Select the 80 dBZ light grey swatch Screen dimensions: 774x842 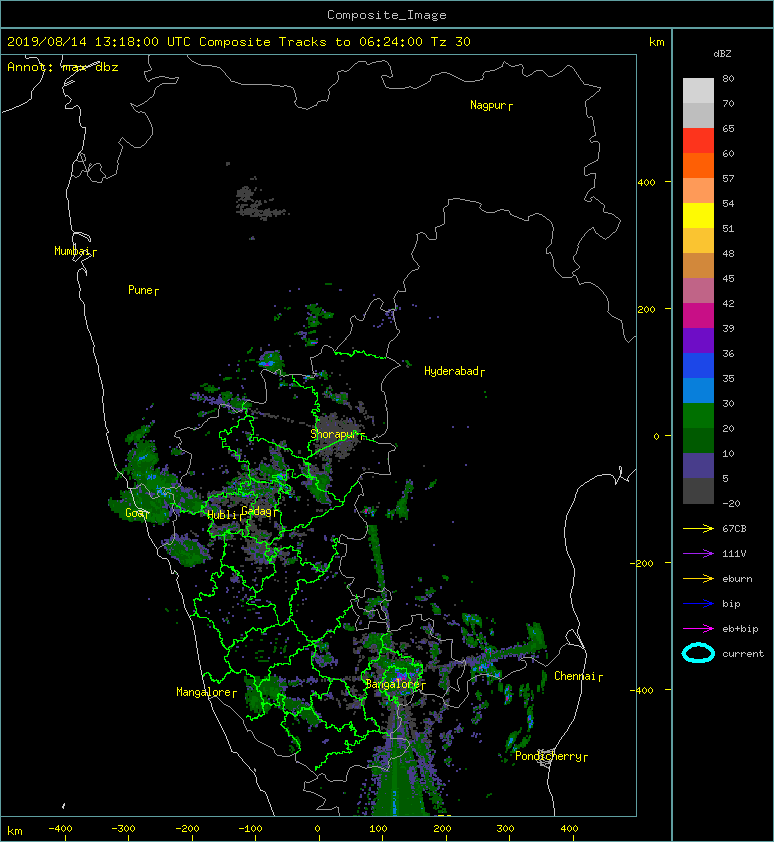698,90
